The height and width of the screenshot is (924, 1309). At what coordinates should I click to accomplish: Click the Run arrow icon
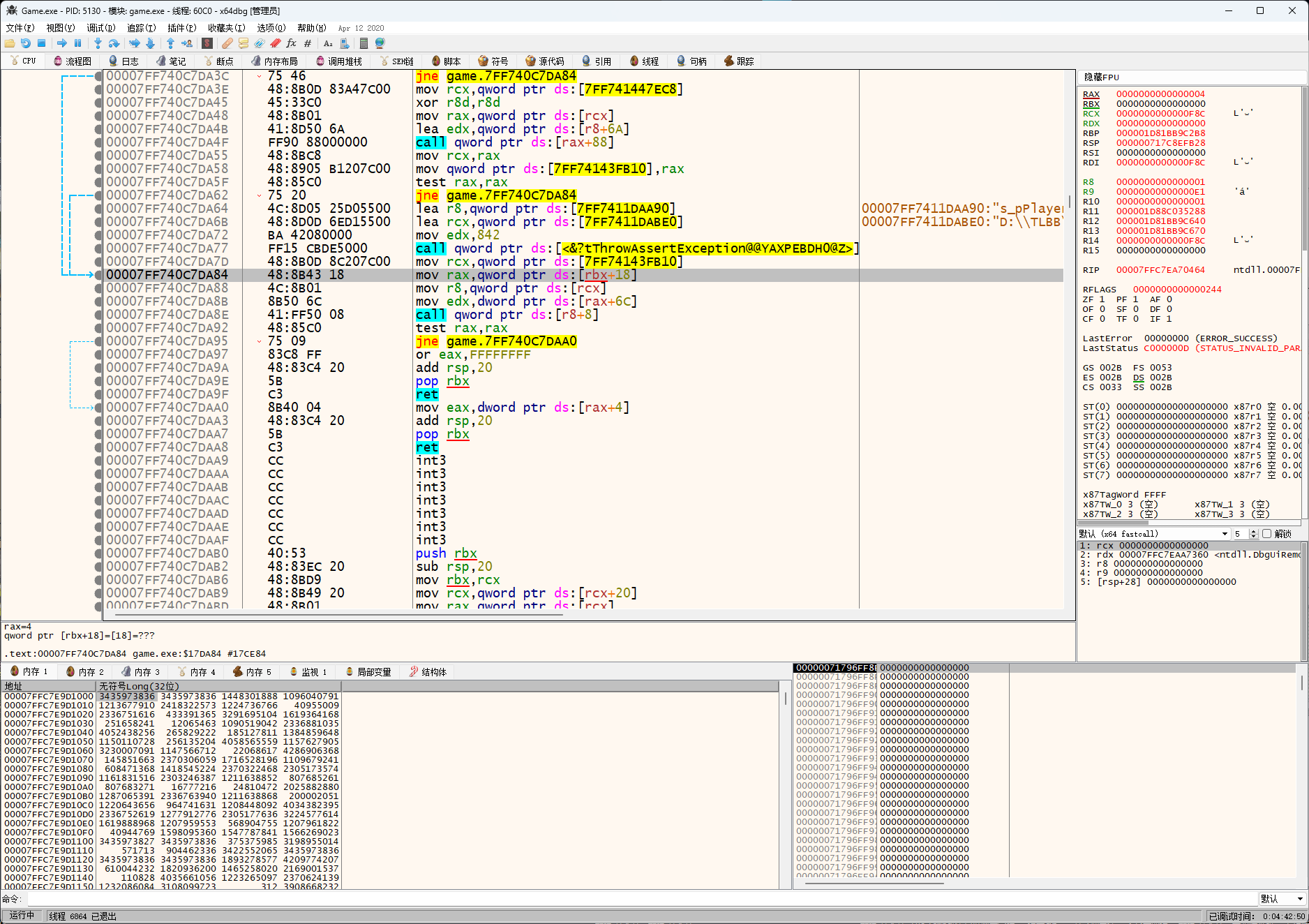pyautogui.click(x=62, y=43)
